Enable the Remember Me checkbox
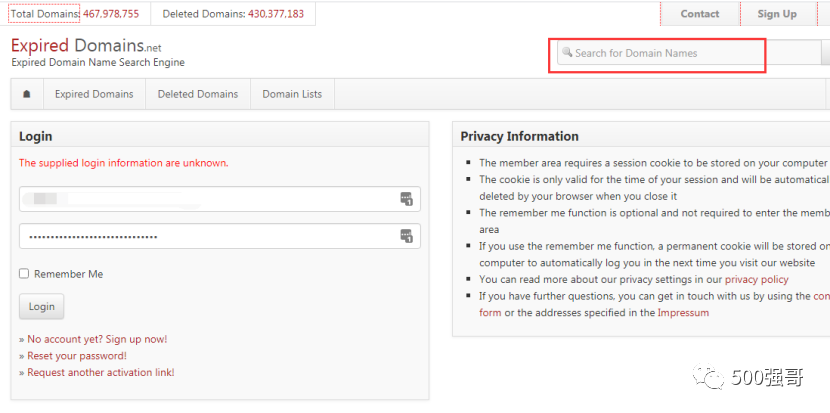The image size is (830, 413). coord(24,274)
